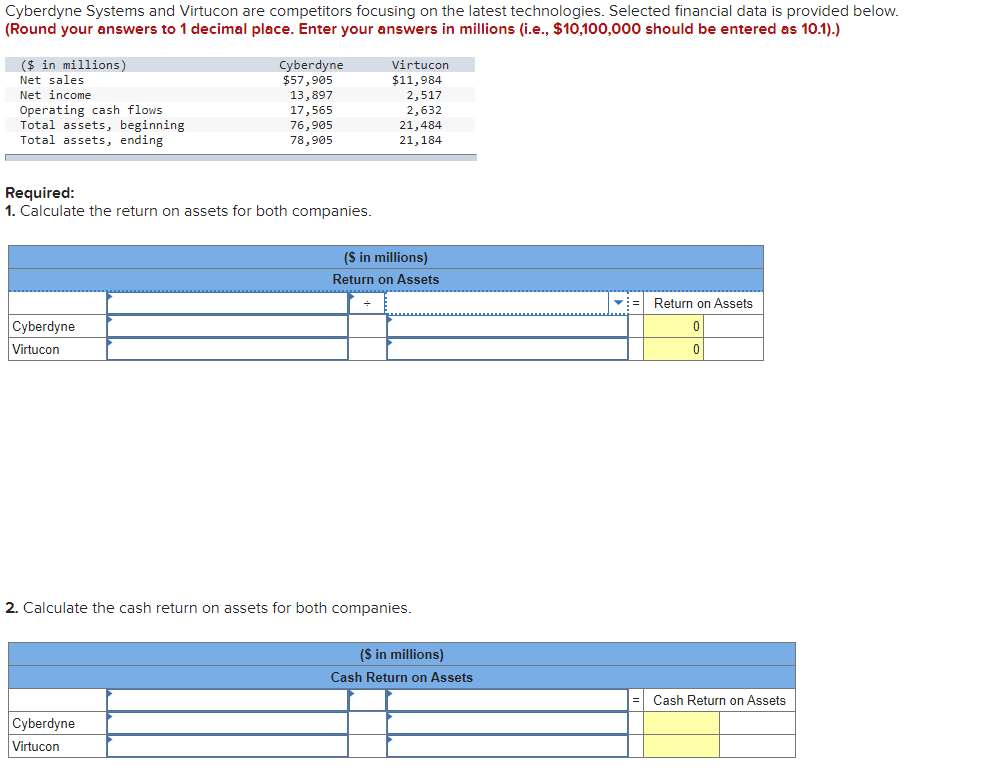Click Virtucon beginning total assets 21,484

pyautogui.click(x=421, y=125)
